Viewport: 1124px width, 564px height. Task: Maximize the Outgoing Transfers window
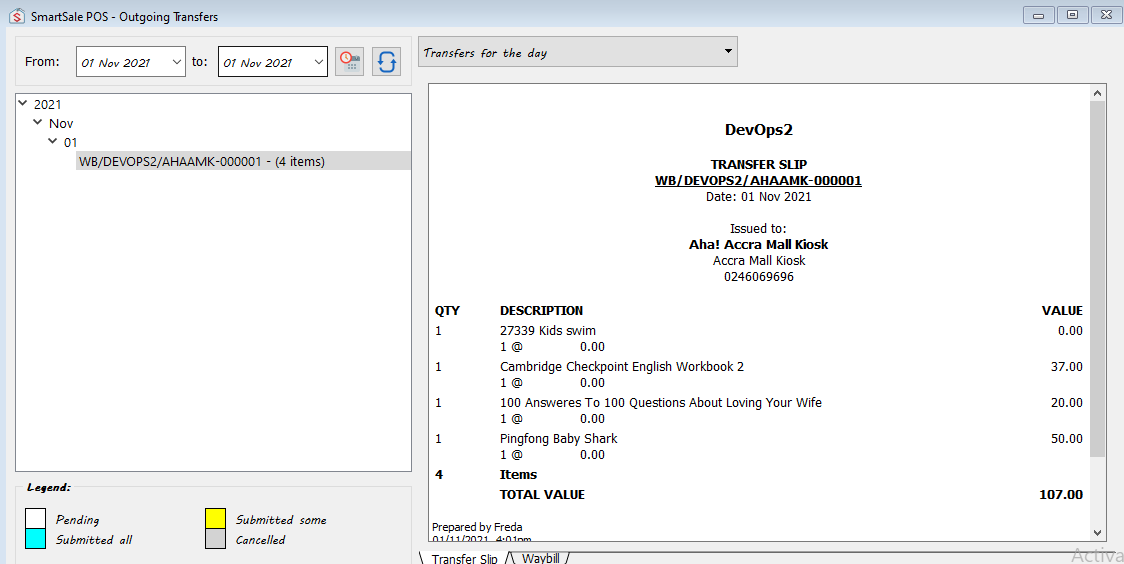(x=1072, y=15)
